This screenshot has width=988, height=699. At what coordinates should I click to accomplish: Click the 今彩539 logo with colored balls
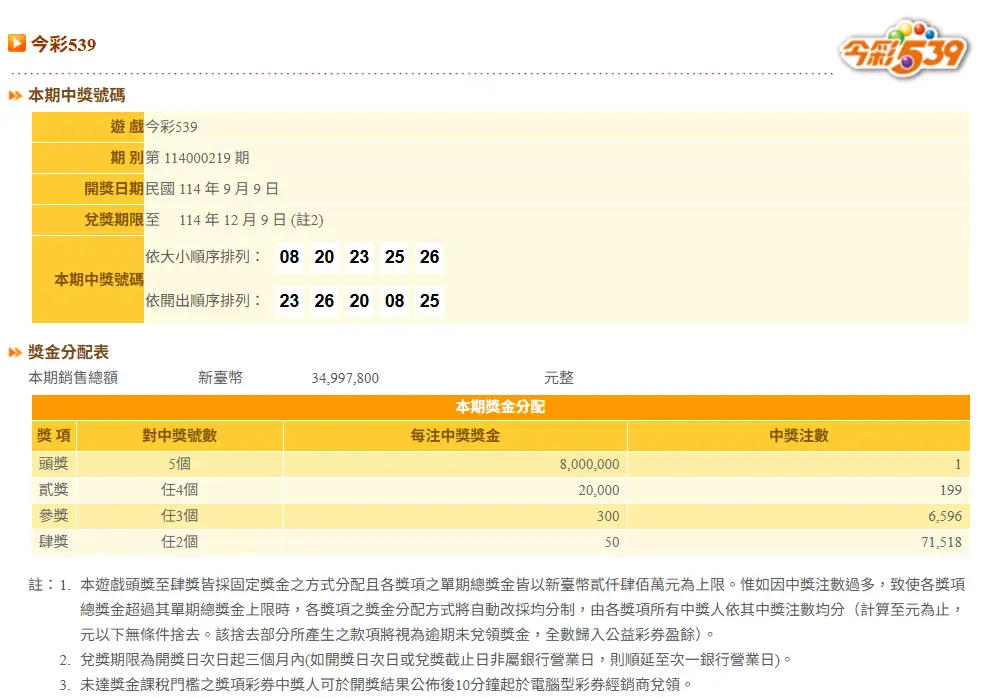(904, 47)
